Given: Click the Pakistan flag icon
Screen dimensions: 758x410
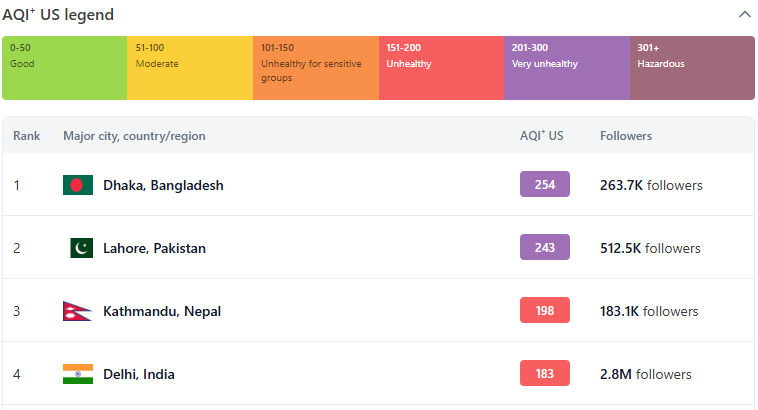Looking at the screenshot, I should pyautogui.click(x=81, y=248).
